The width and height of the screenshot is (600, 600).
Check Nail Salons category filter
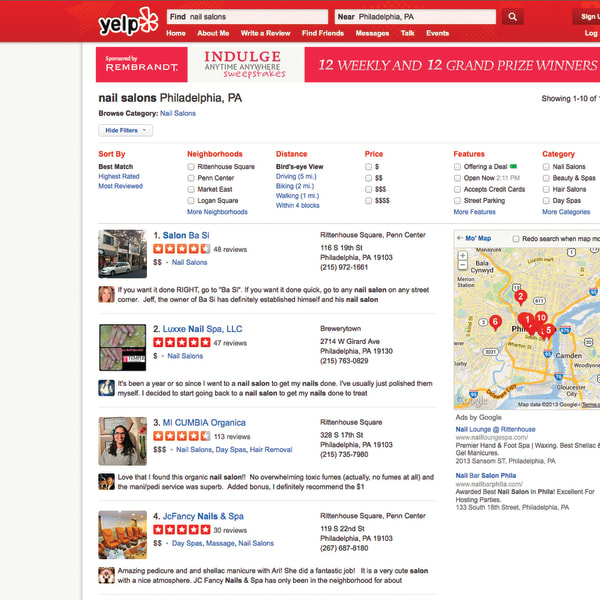click(x=546, y=166)
